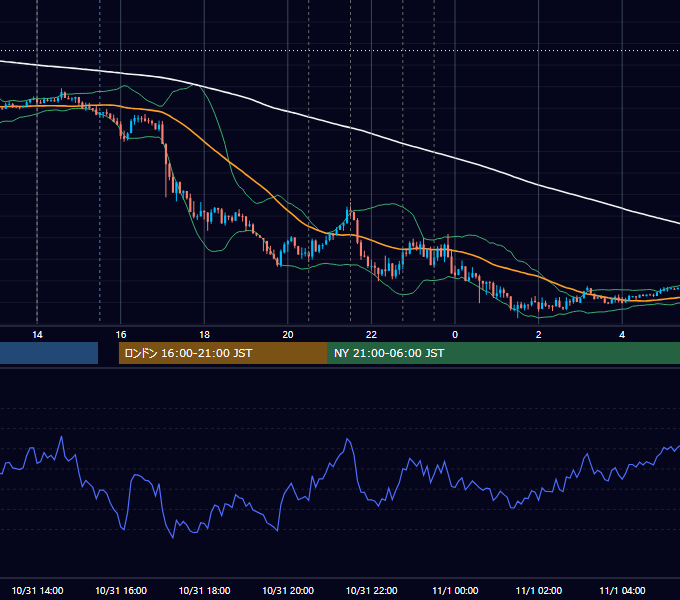
Task: Click the NY 21:00-06:00 JST session bar
Action: tap(503, 353)
